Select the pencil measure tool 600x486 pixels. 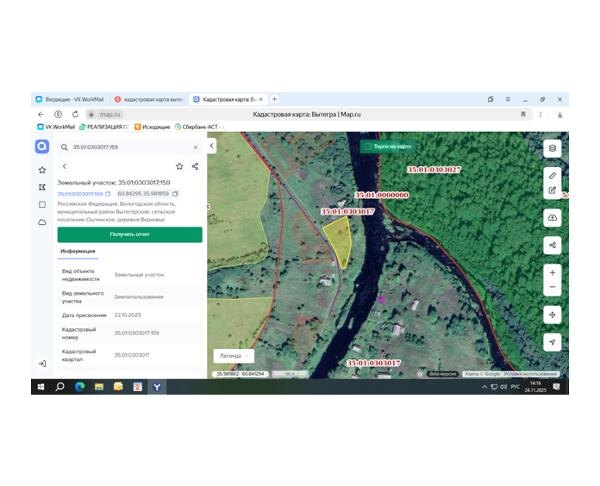pyautogui.click(x=552, y=176)
